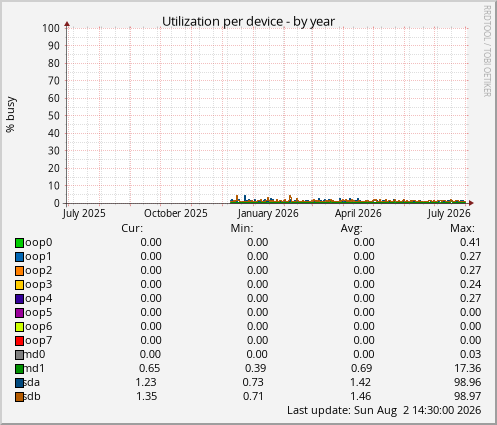The width and height of the screenshot is (497, 425).
Task: Click the dark green md1 legend swatch
Action: coord(19,369)
